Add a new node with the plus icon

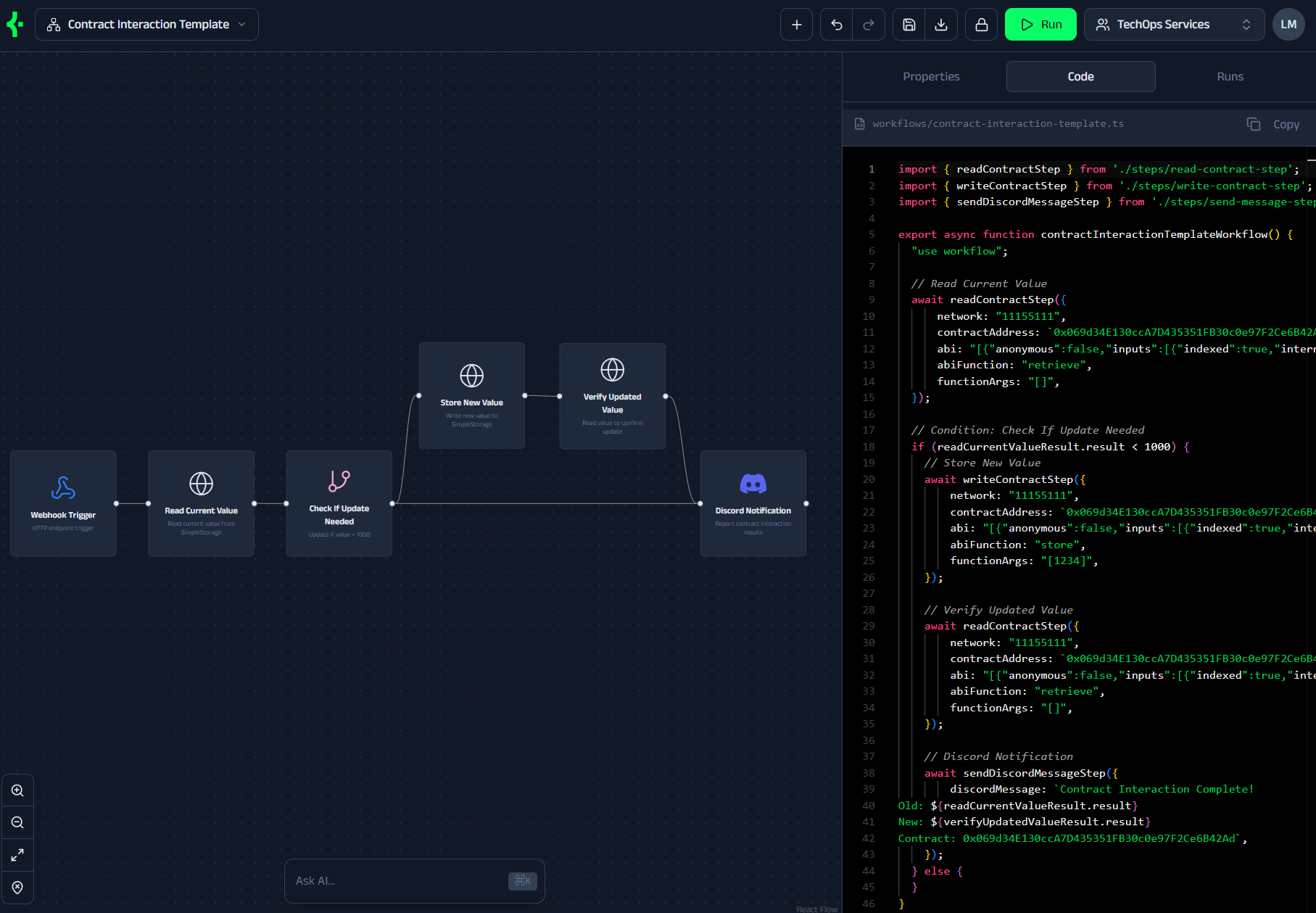[x=796, y=24]
